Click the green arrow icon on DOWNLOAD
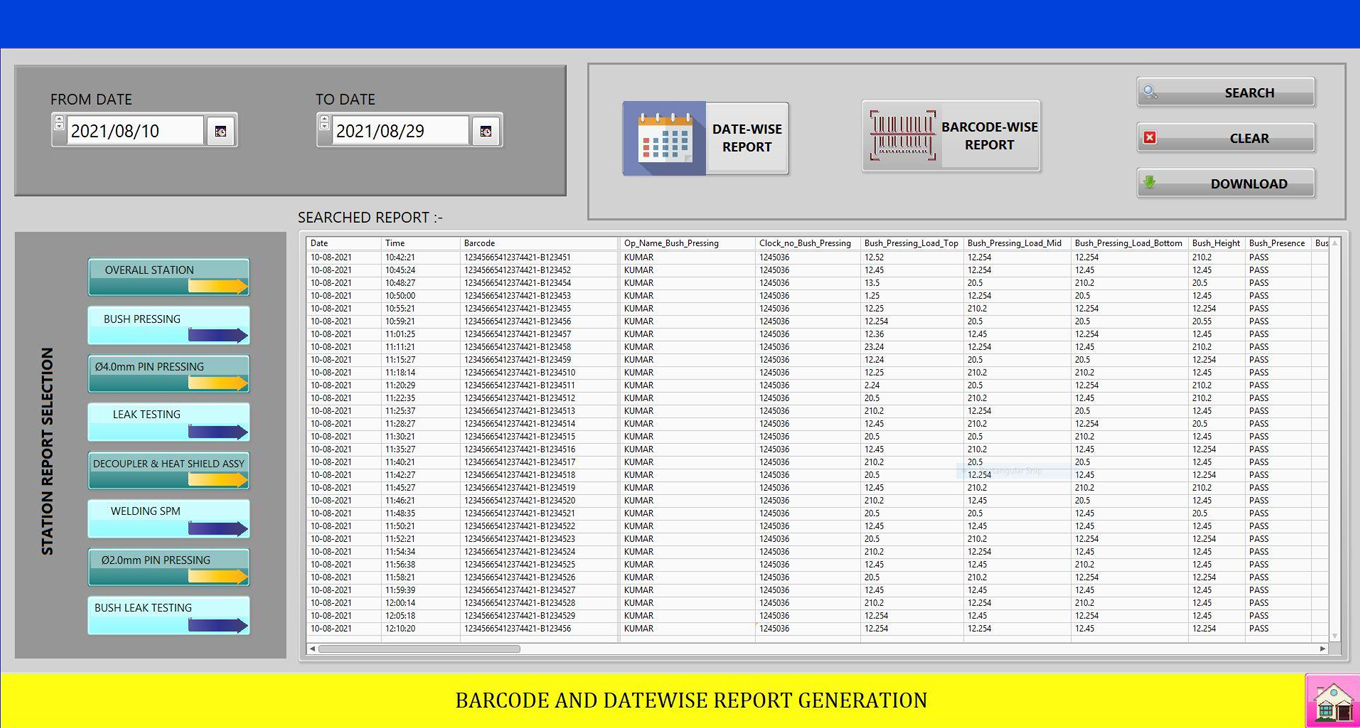 pyautogui.click(x=1150, y=183)
